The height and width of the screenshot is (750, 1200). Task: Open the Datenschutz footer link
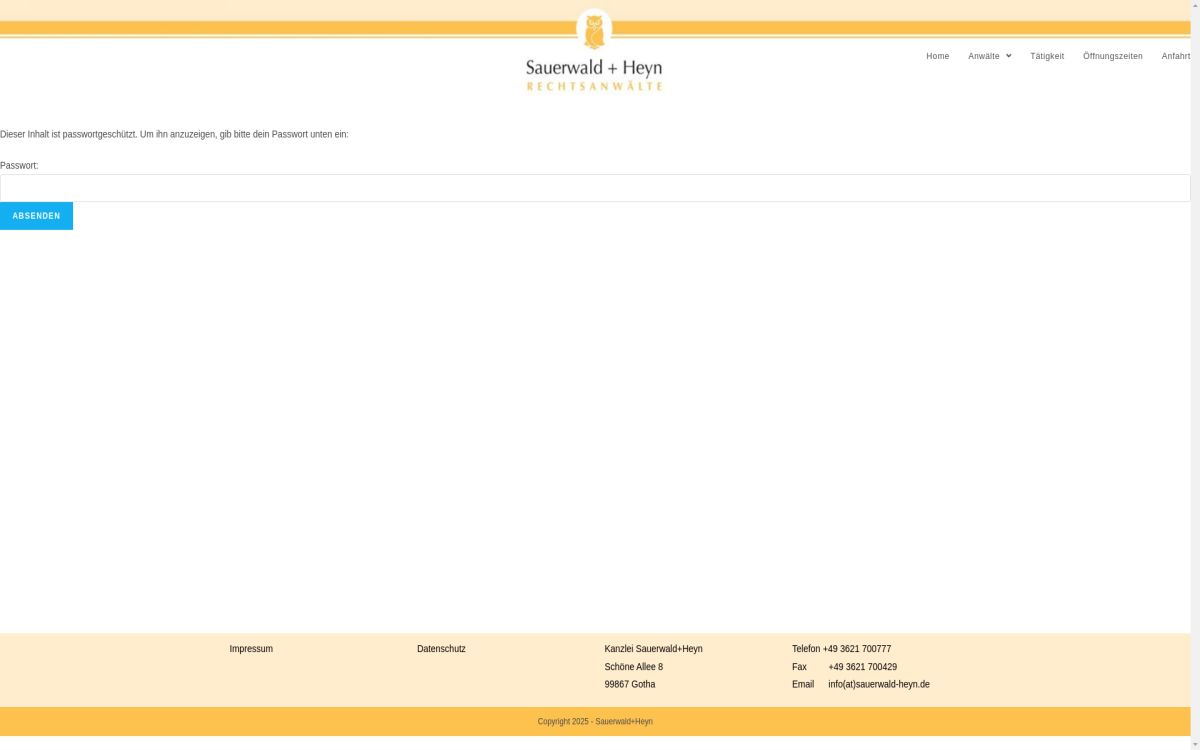pyautogui.click(x=441, y=649)
